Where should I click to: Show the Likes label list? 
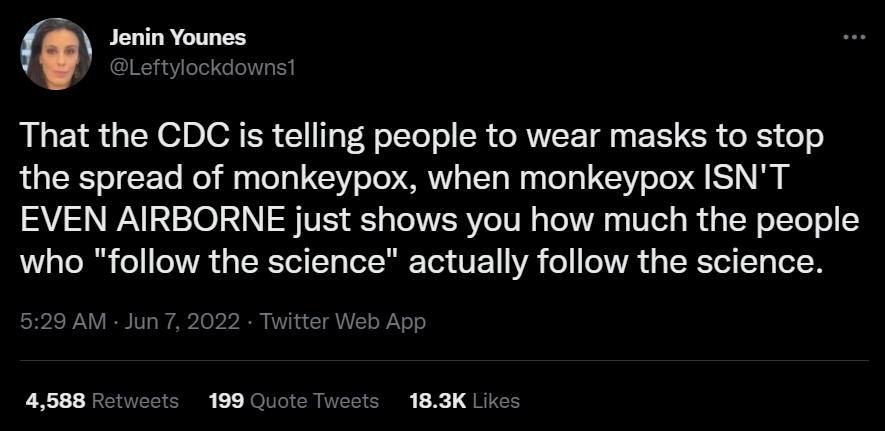(496, 401)
